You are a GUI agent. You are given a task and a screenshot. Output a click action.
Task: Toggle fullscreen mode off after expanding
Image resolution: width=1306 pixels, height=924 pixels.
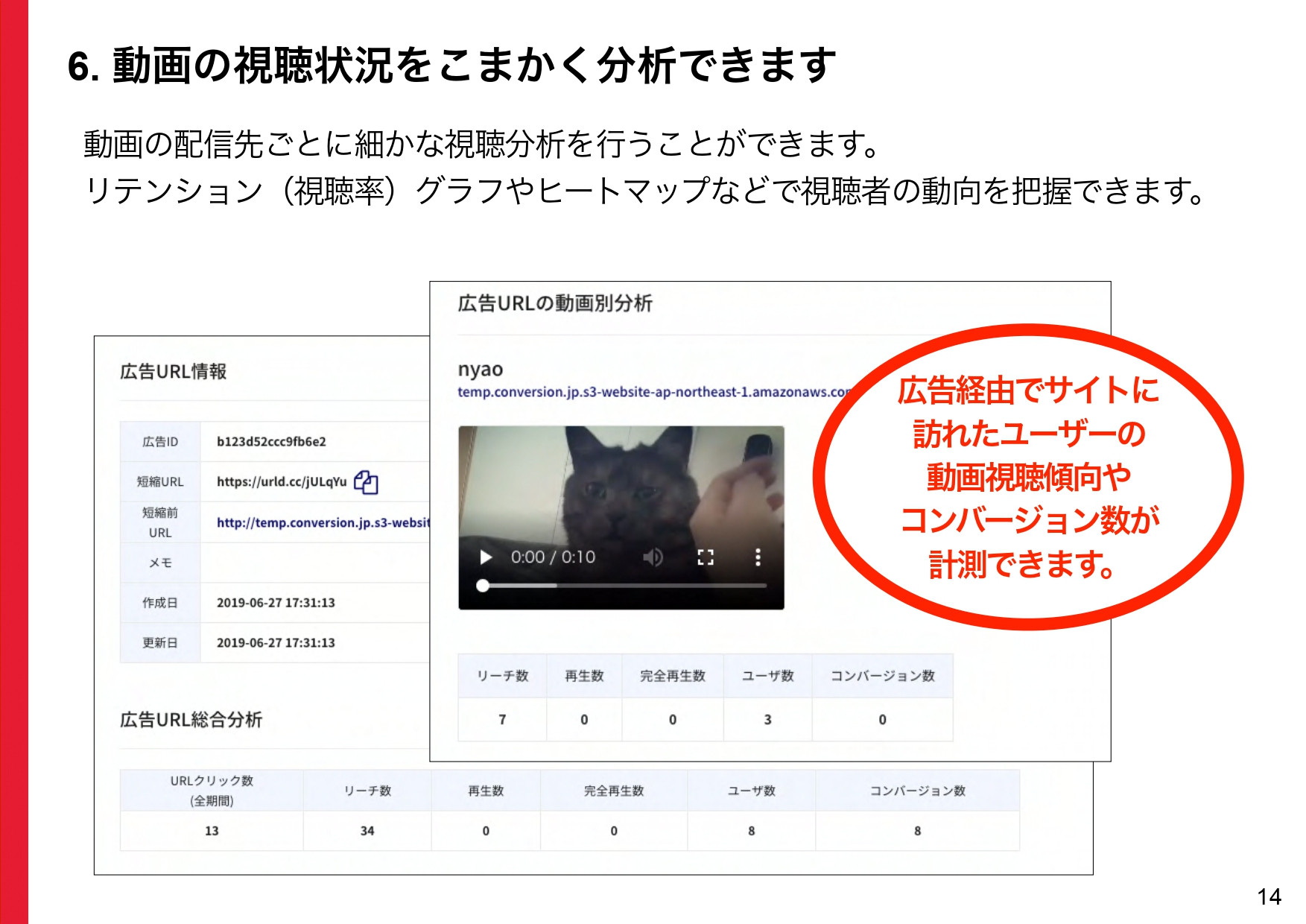[x=706, y=556]
